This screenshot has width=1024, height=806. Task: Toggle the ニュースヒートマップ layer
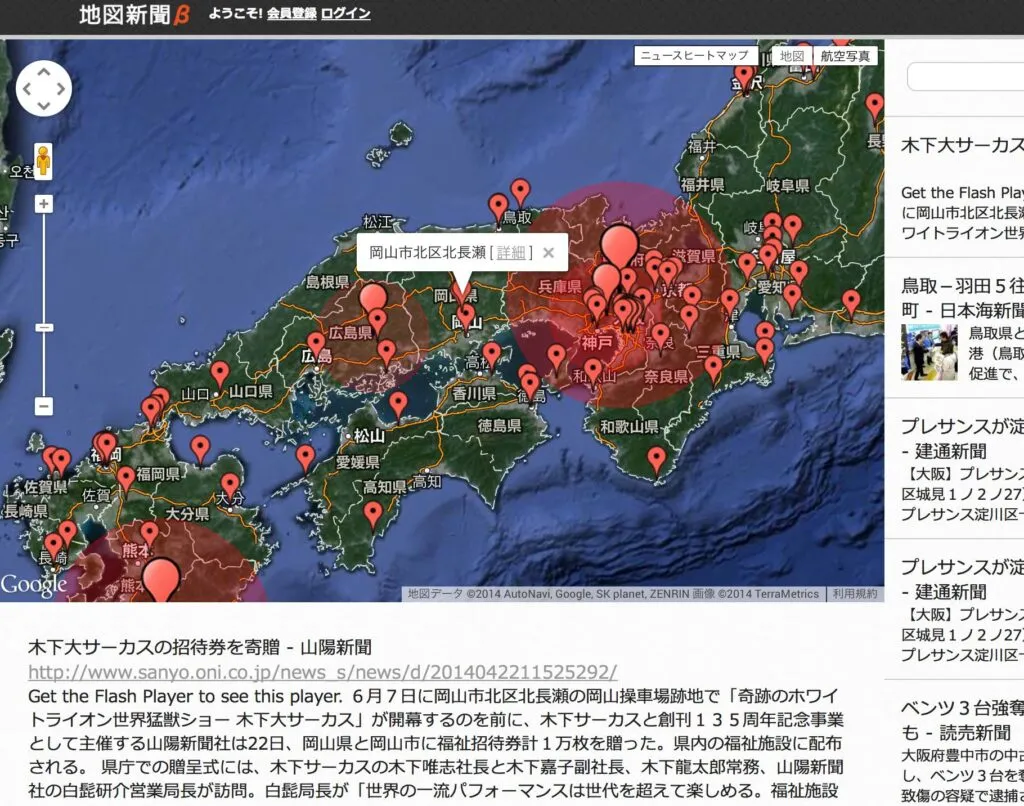694,56
